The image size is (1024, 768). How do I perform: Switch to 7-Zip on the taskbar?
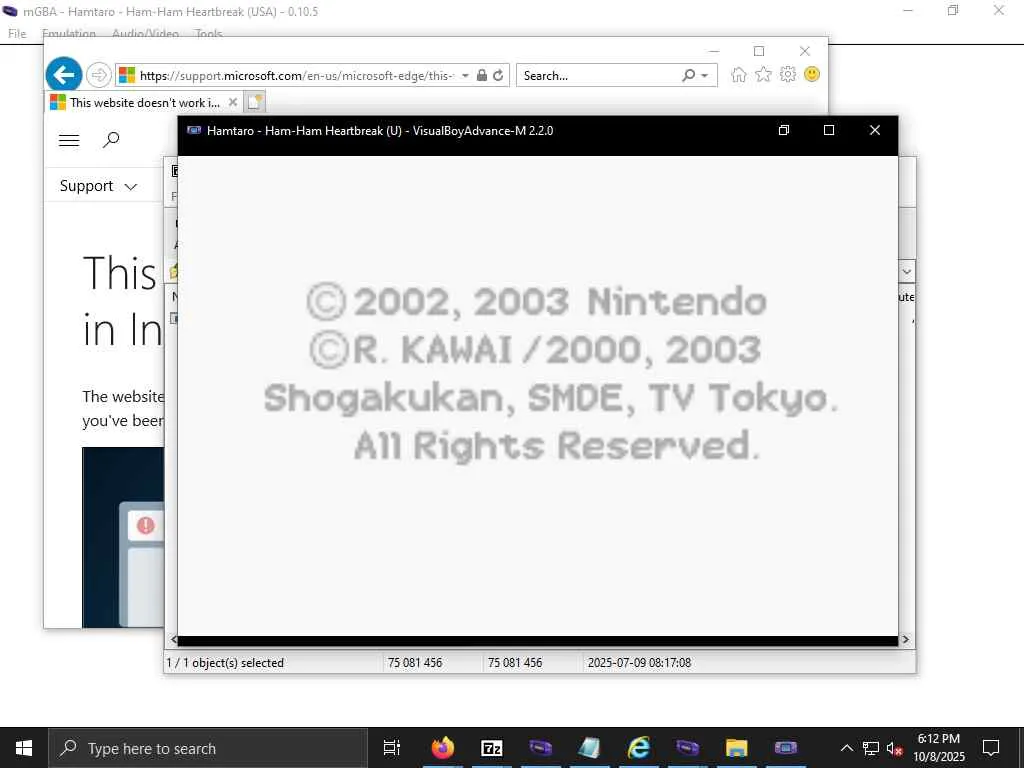(491, 748)
